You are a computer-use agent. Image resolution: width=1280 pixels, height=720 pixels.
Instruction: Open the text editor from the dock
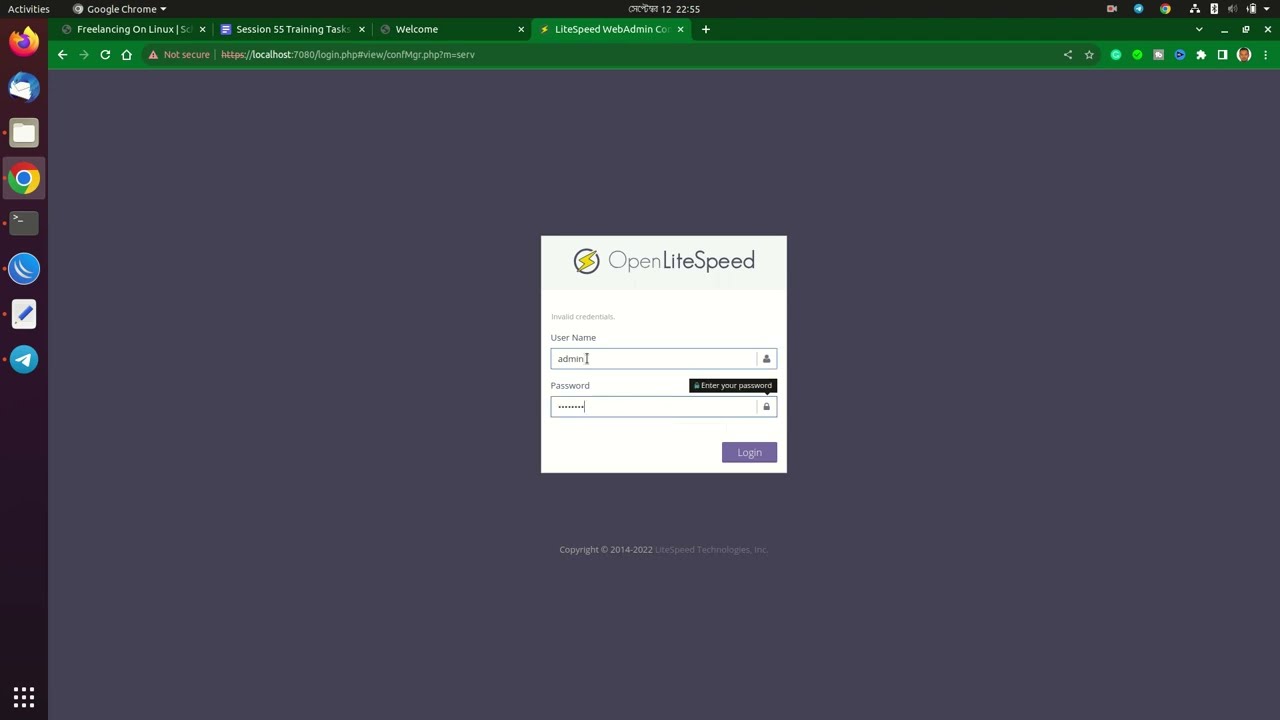point(24,314)
